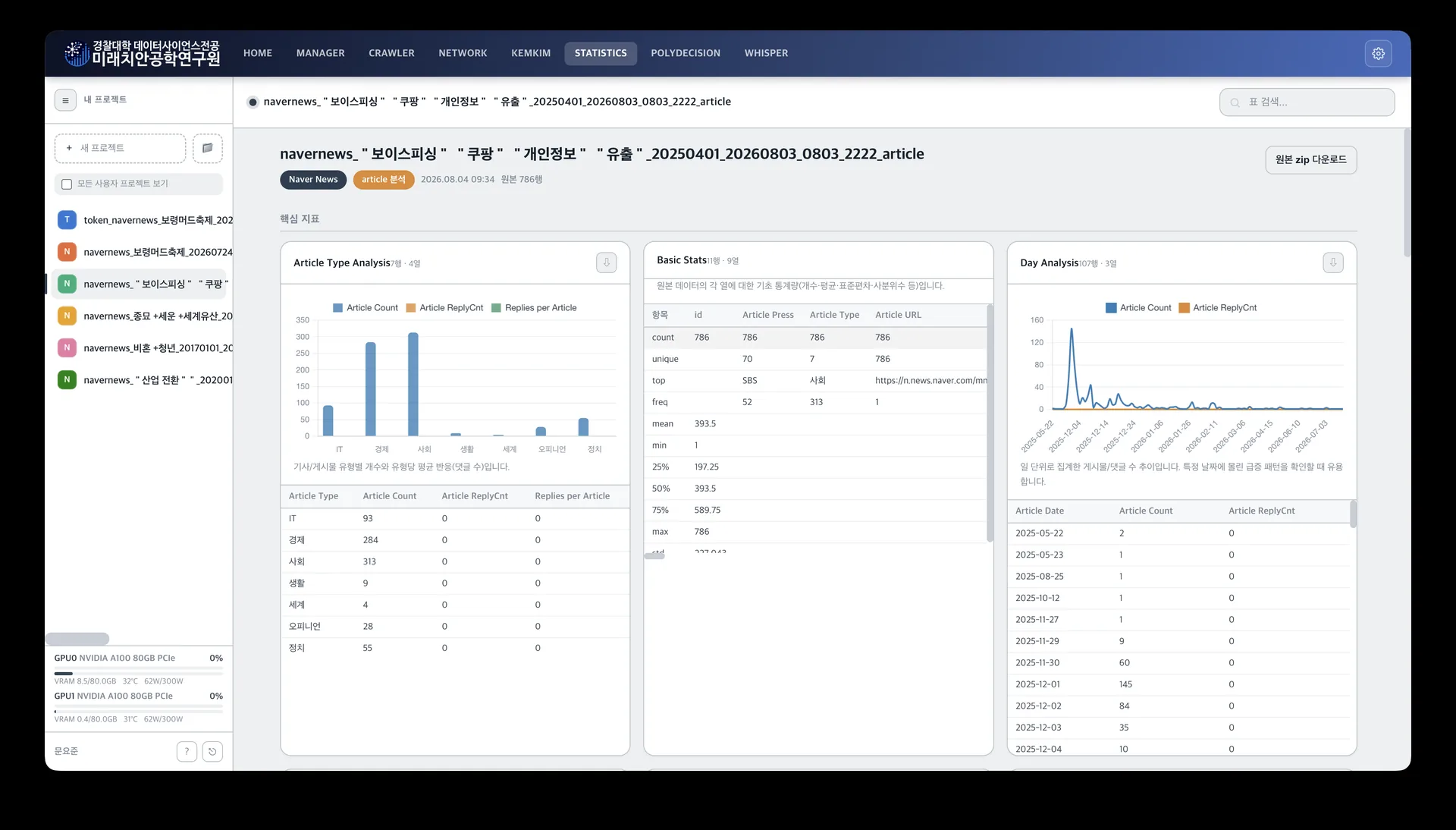The width and height of the screenshot is (1456, 830).
Task: Click the Naver News badge
Action: pos(313,180)
